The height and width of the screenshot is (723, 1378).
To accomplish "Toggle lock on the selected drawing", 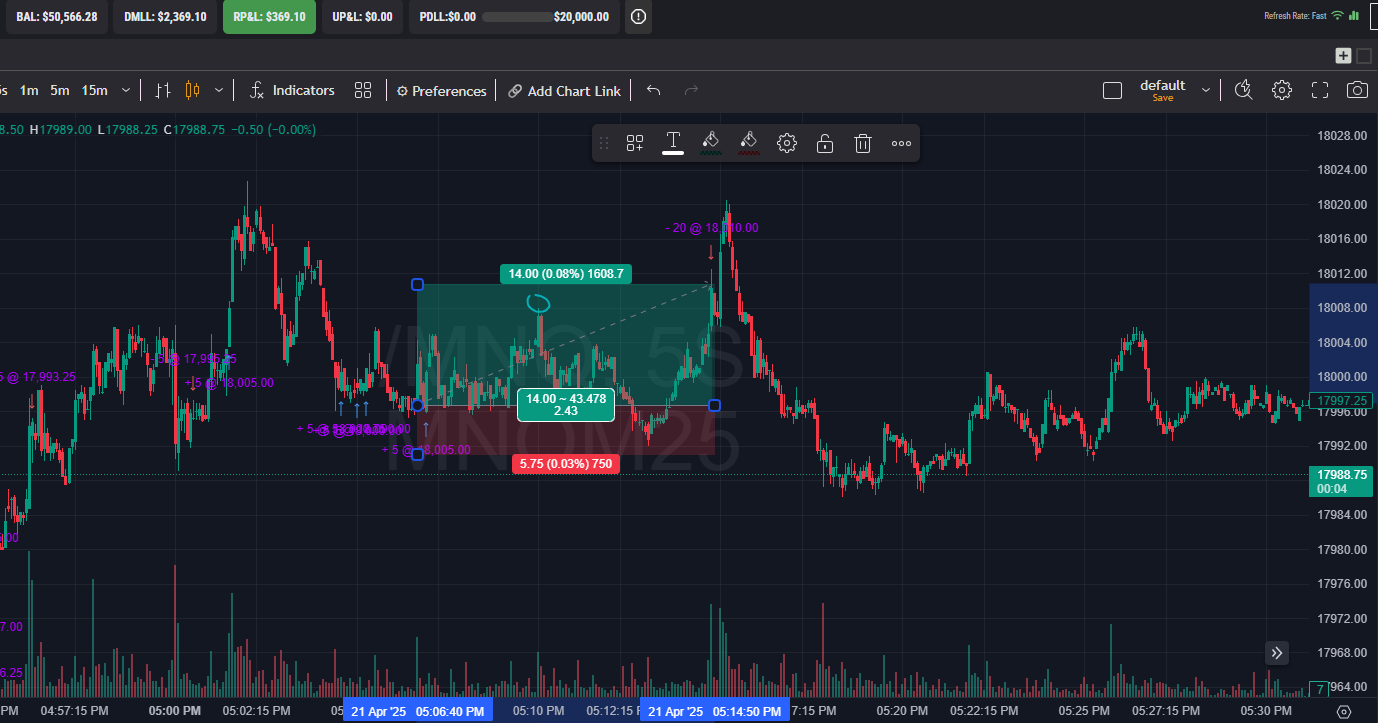I will 824,143.
